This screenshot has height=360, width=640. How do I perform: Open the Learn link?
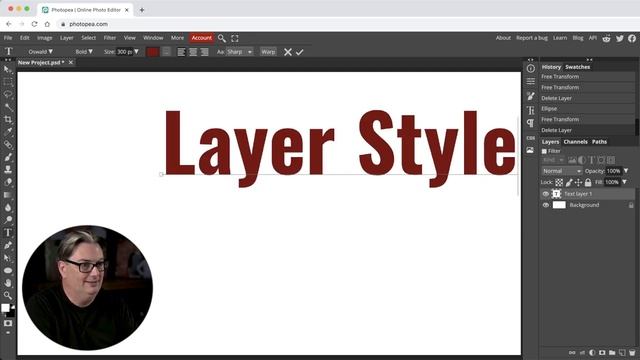pyautogui.click(x=560, y=38)
